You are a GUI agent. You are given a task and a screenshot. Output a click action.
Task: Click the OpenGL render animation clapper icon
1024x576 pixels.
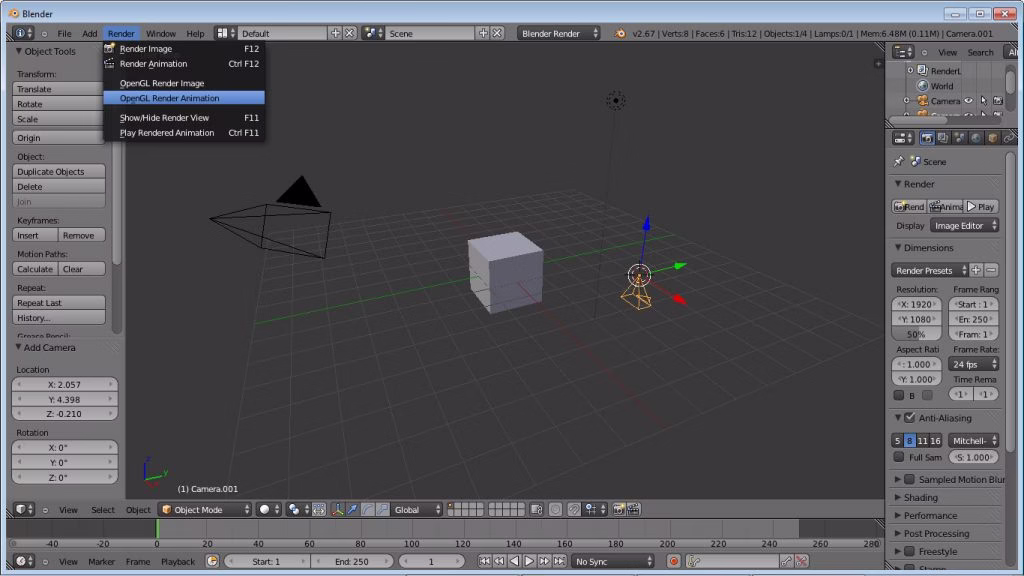pos(633,509)
